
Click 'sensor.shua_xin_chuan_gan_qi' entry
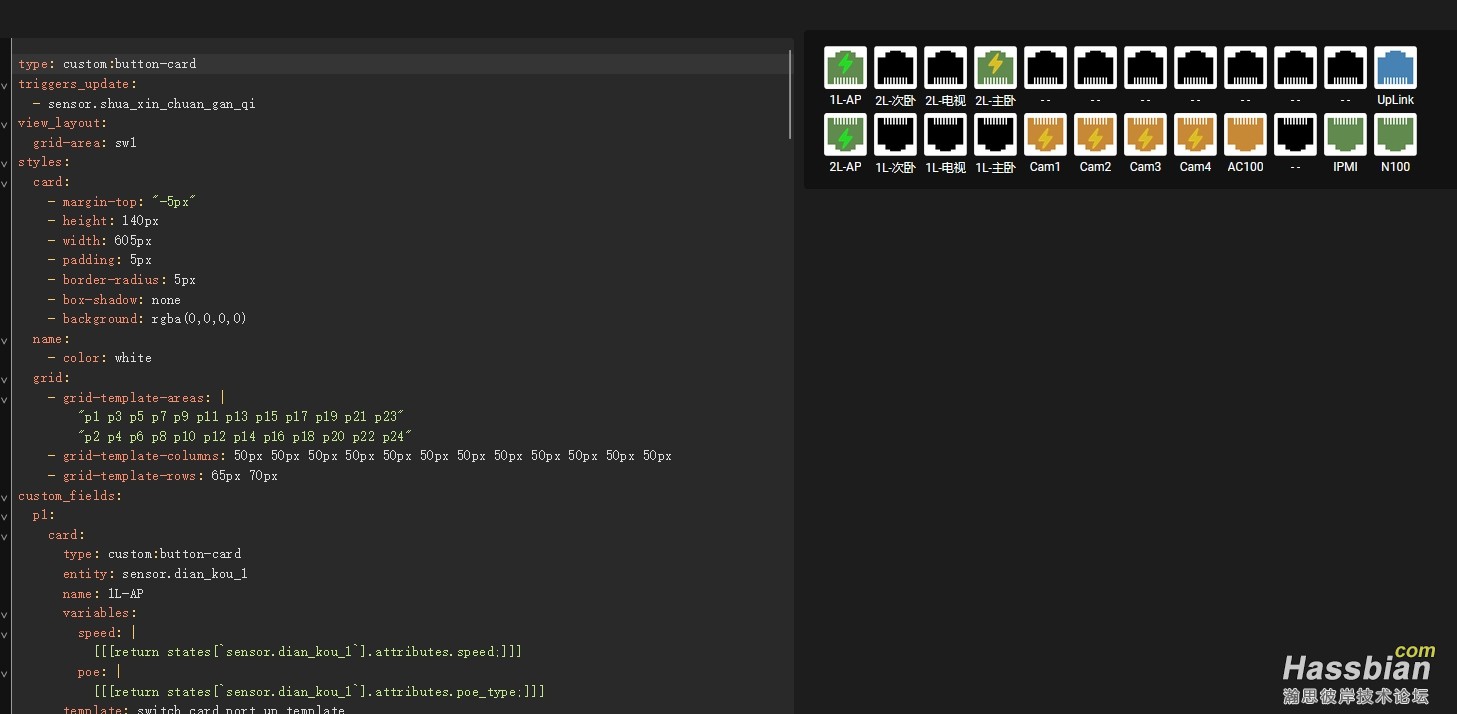pyautogui.click(x=151, y=103)
